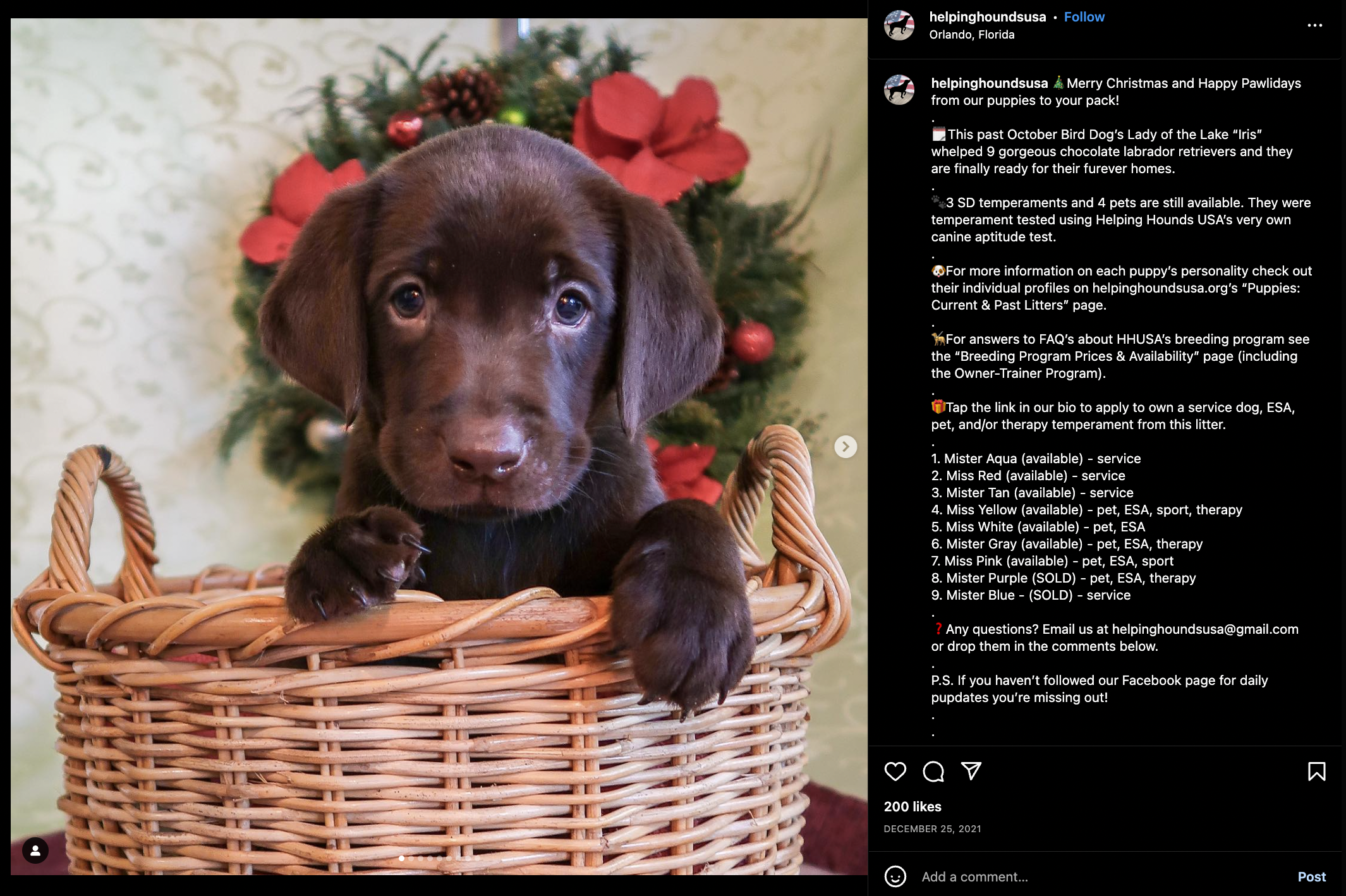Select the first carousel dot indicator
The image size is (1346, 896).
coord(402,859)
